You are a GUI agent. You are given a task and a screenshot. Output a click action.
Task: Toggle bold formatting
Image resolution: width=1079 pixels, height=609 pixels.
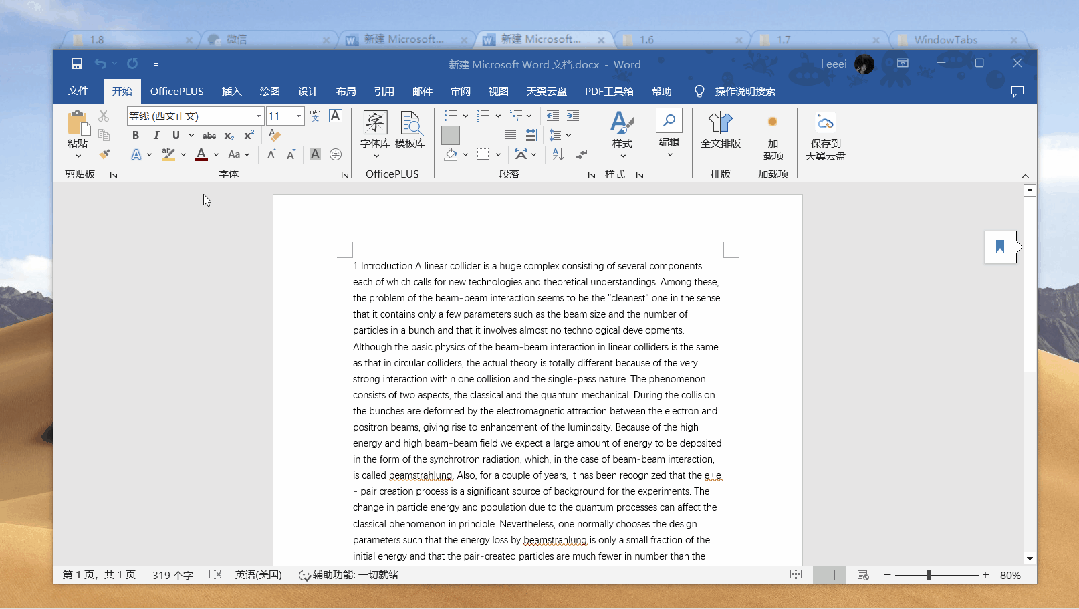pyautogui.click(x=136, y=136)
